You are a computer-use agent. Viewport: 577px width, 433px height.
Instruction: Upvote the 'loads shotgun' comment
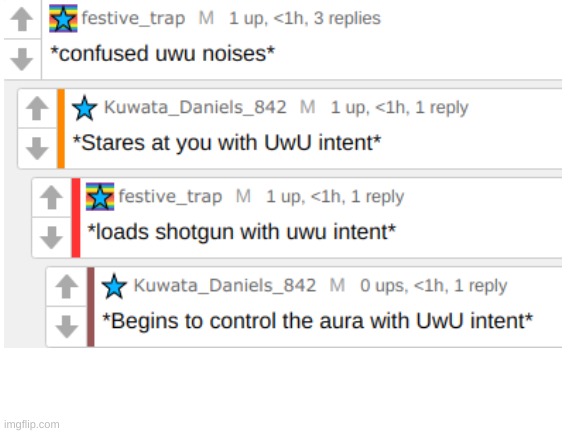click(51, 197)
